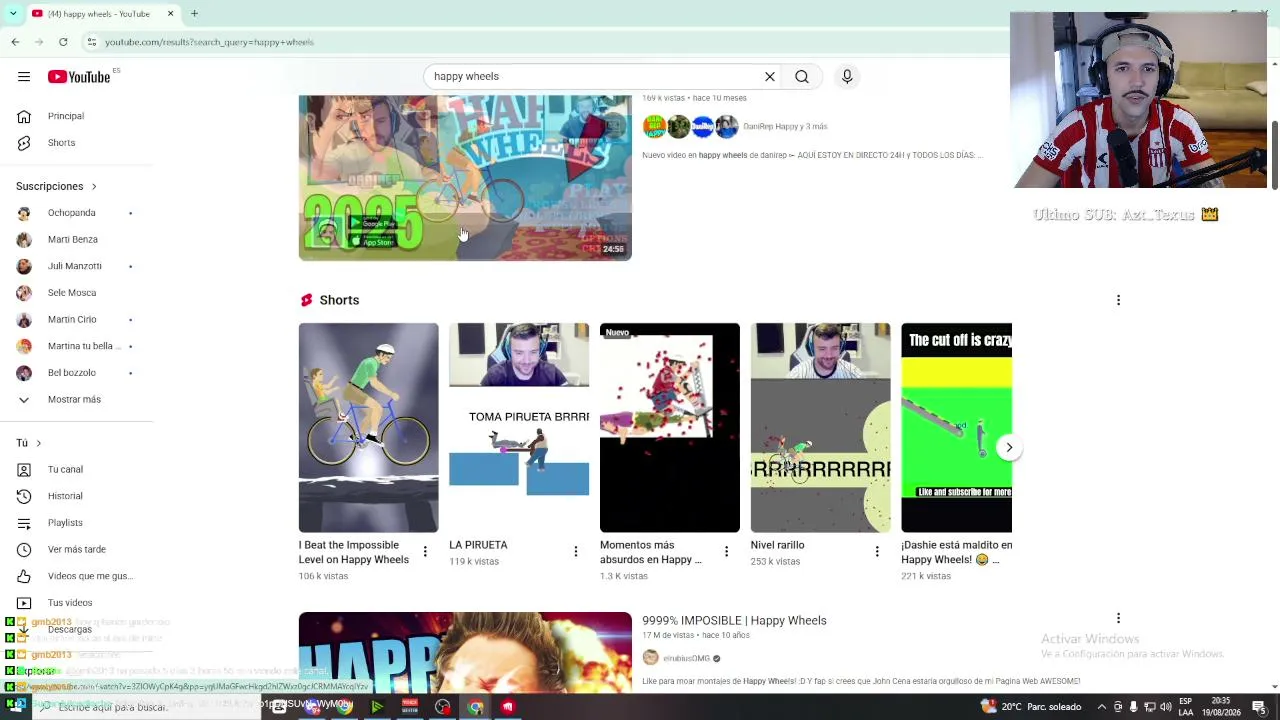
Task: Play 'The cut off is crazy' short thumbnail
Action: pos(956,428)
